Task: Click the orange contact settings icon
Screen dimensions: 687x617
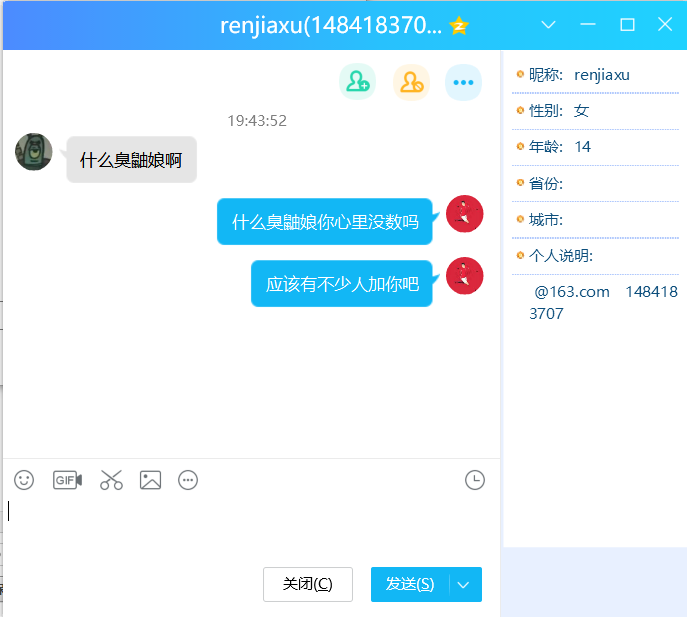Action: [x=410, y=83]
